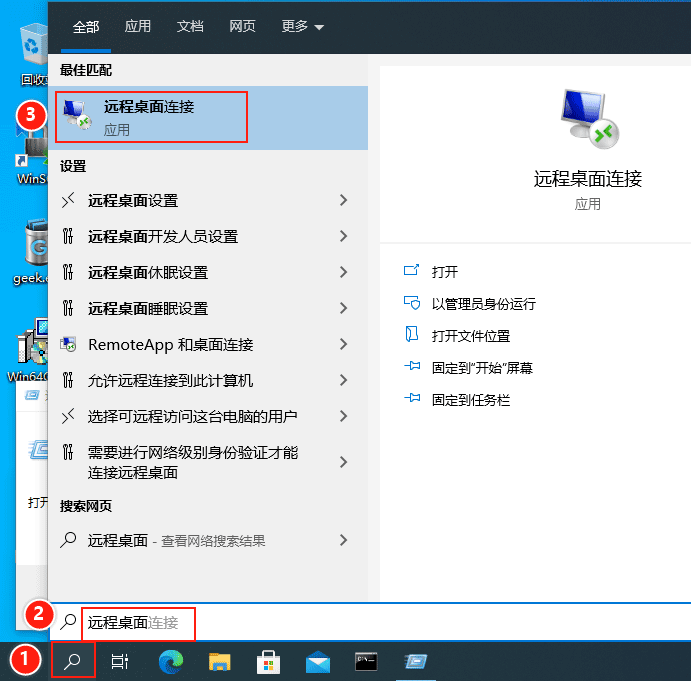Expand the 选择可远程访问这台电脑的用户 arrow

(344, 416)
